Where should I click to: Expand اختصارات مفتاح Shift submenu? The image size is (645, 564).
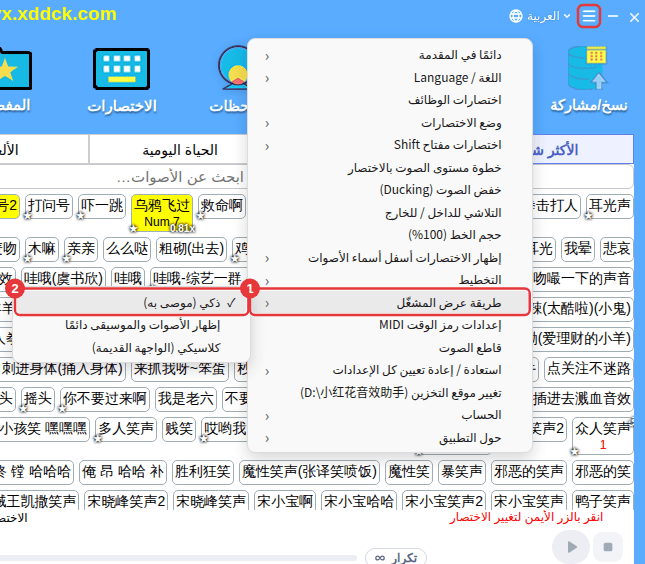pyautogui.click(x=390, y=145)
